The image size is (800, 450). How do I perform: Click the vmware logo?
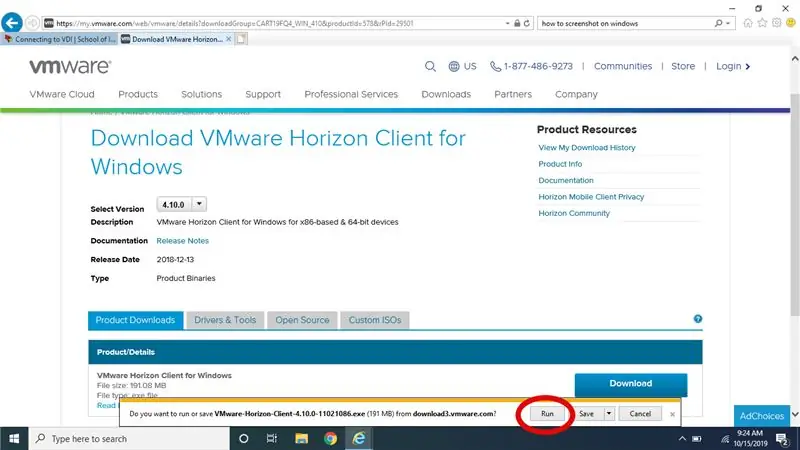(70, 66)
